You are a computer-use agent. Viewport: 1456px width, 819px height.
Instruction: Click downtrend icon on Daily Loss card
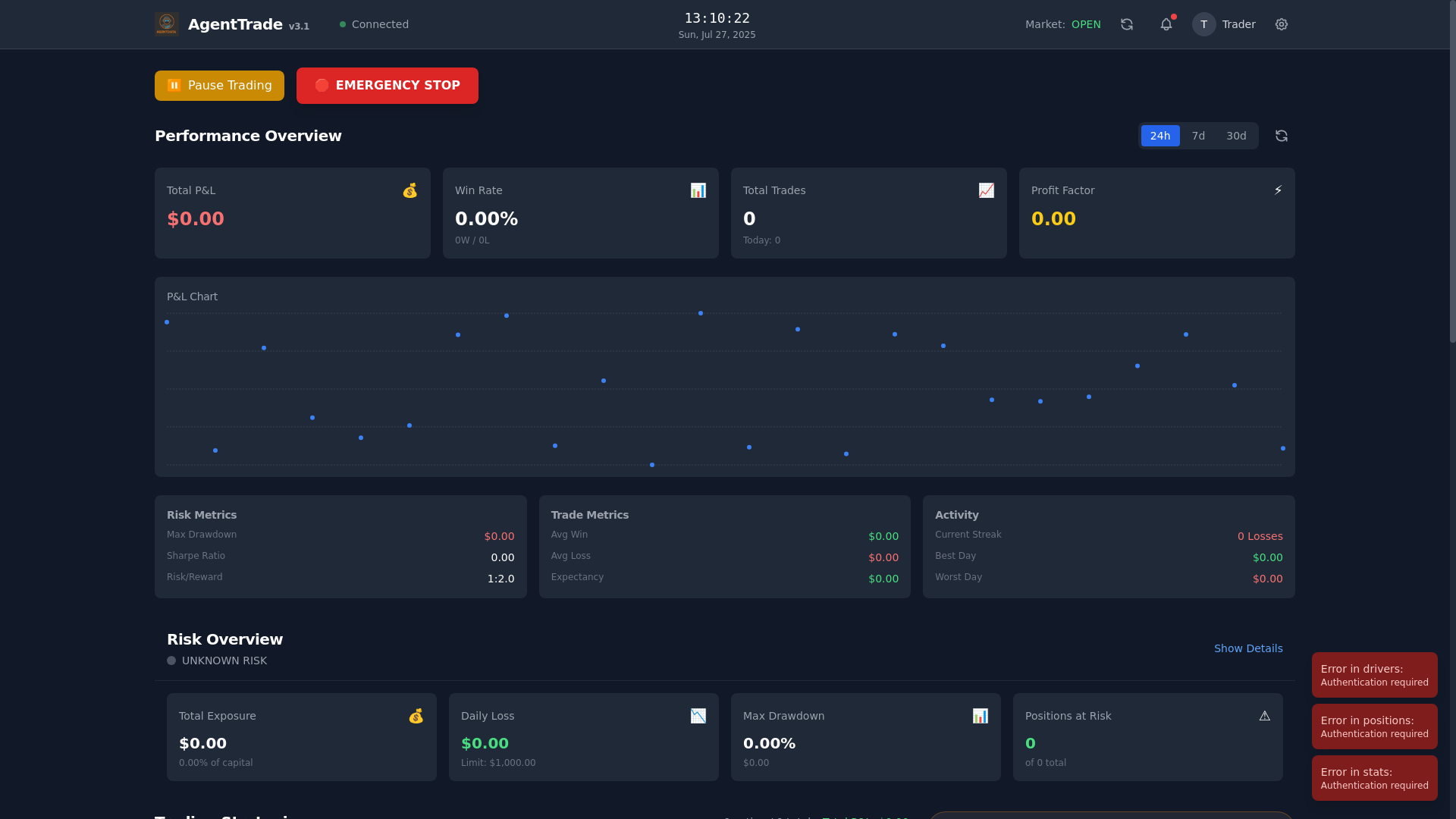pyautogui.click(x=698, y=716)
